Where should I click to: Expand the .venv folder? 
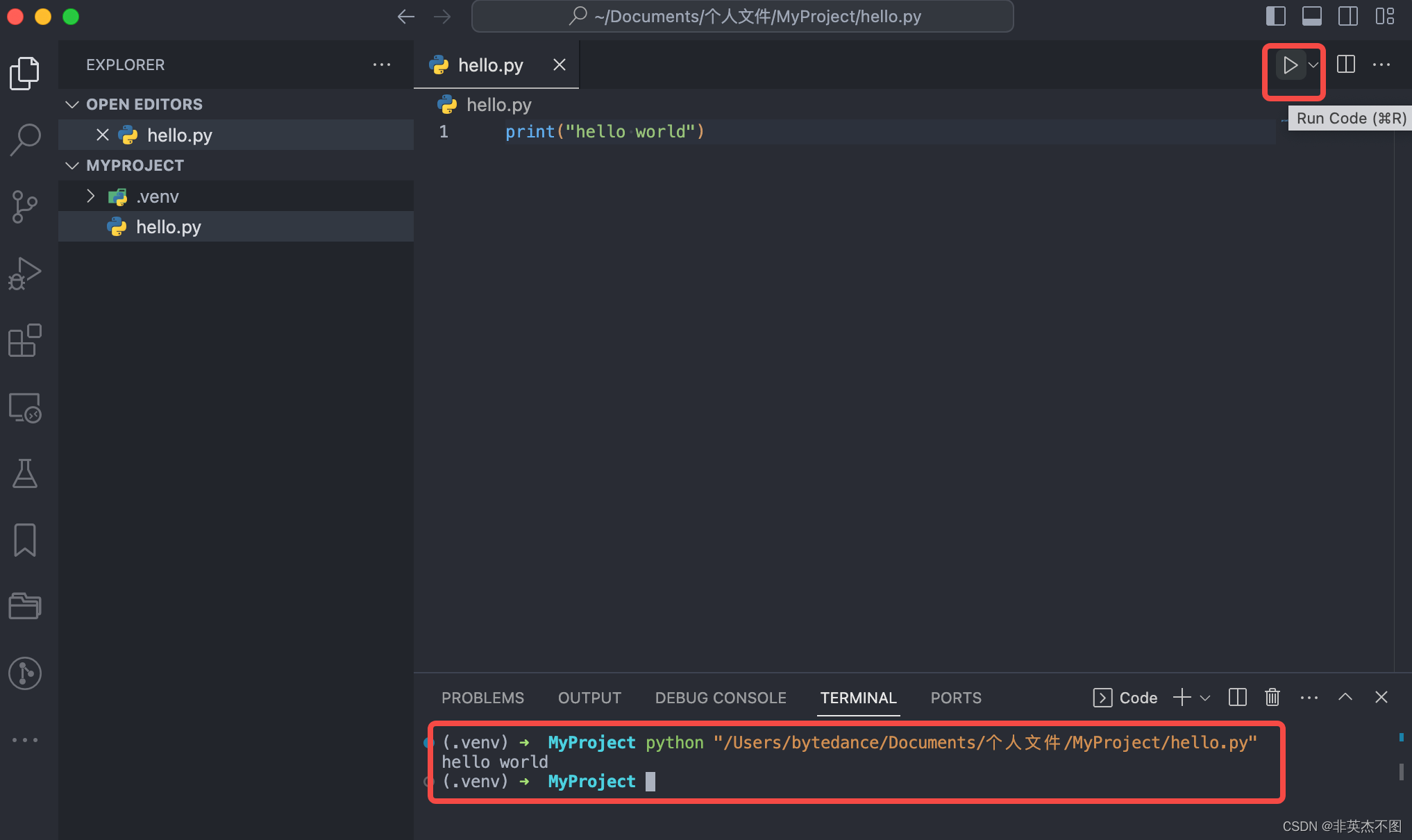[x=91, y=196]
